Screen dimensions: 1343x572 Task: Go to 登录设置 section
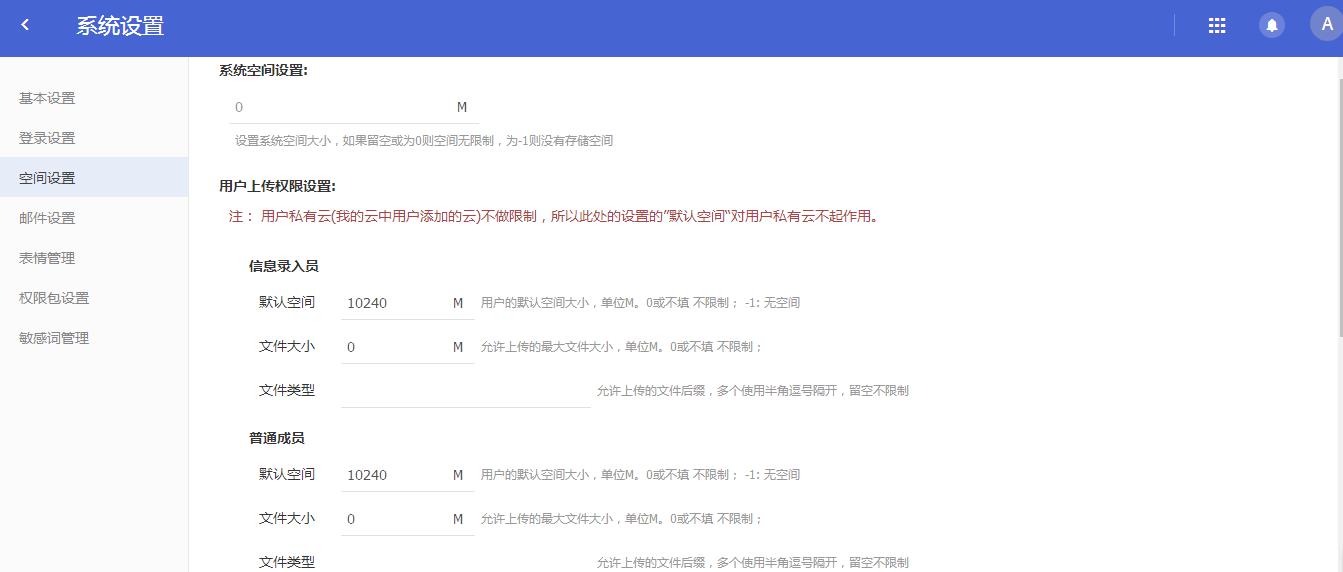click(x=47, y=138)
